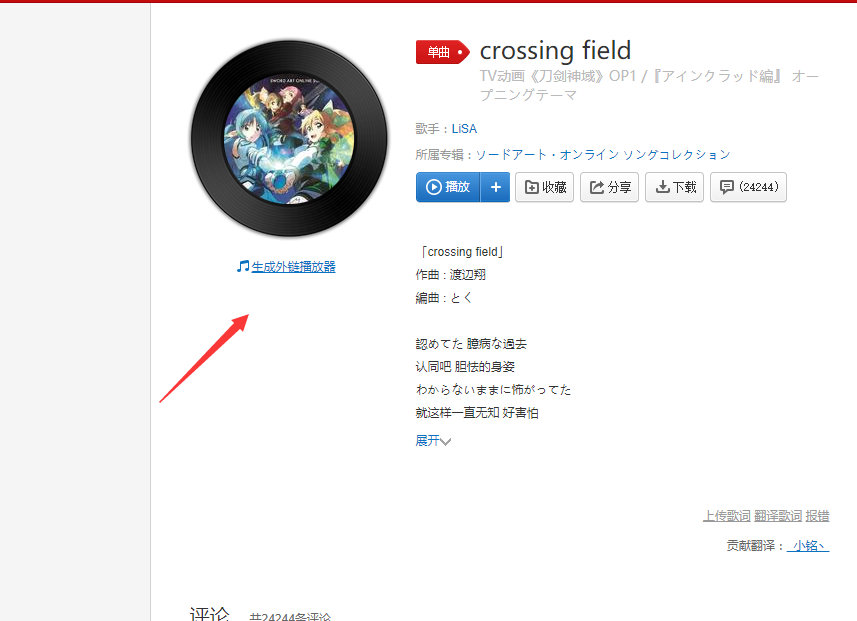Click the vinyl album cover artwork
This screenshot has height=621, width=857.
289,138
